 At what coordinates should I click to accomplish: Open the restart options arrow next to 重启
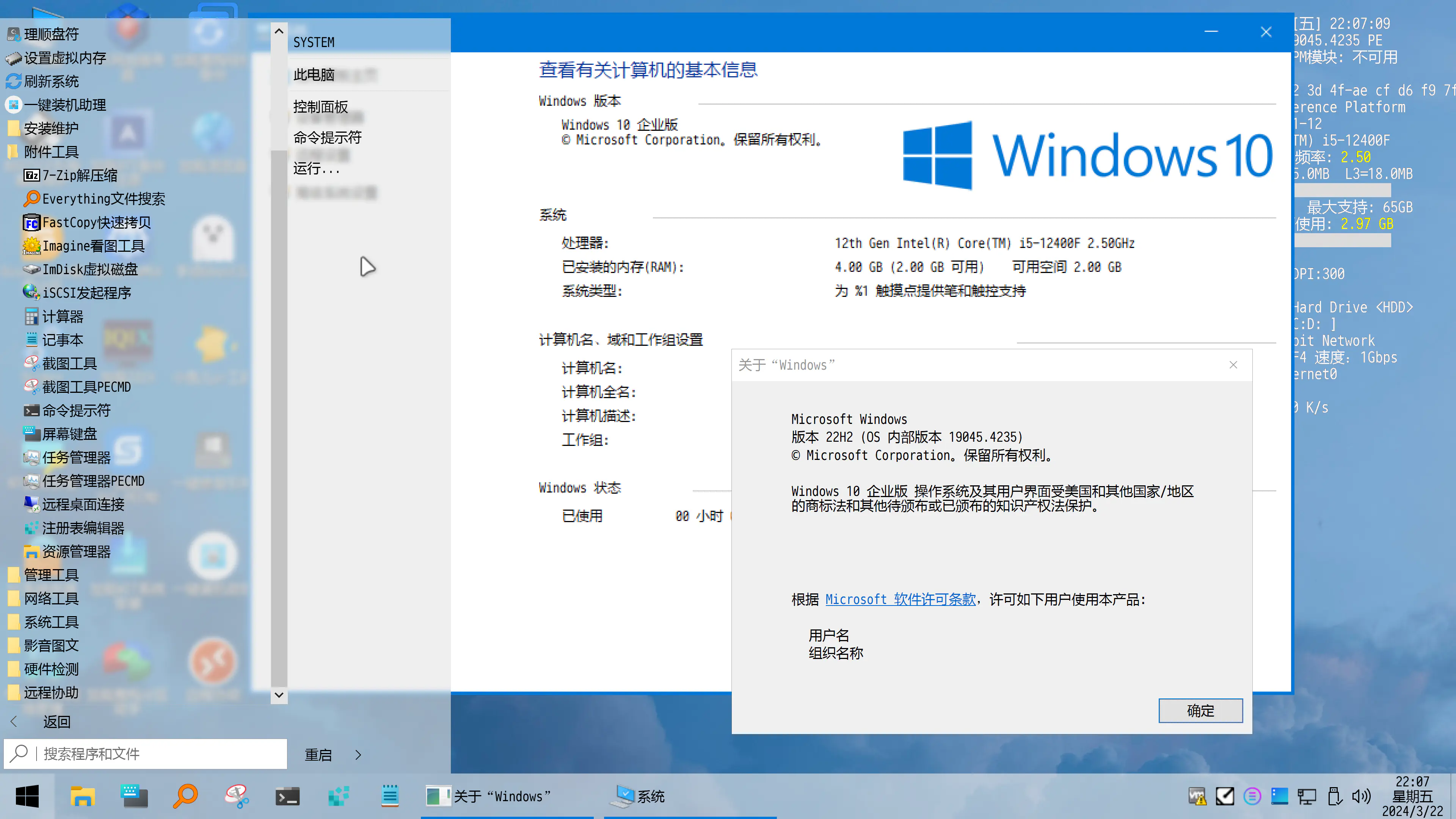point(358,755)
